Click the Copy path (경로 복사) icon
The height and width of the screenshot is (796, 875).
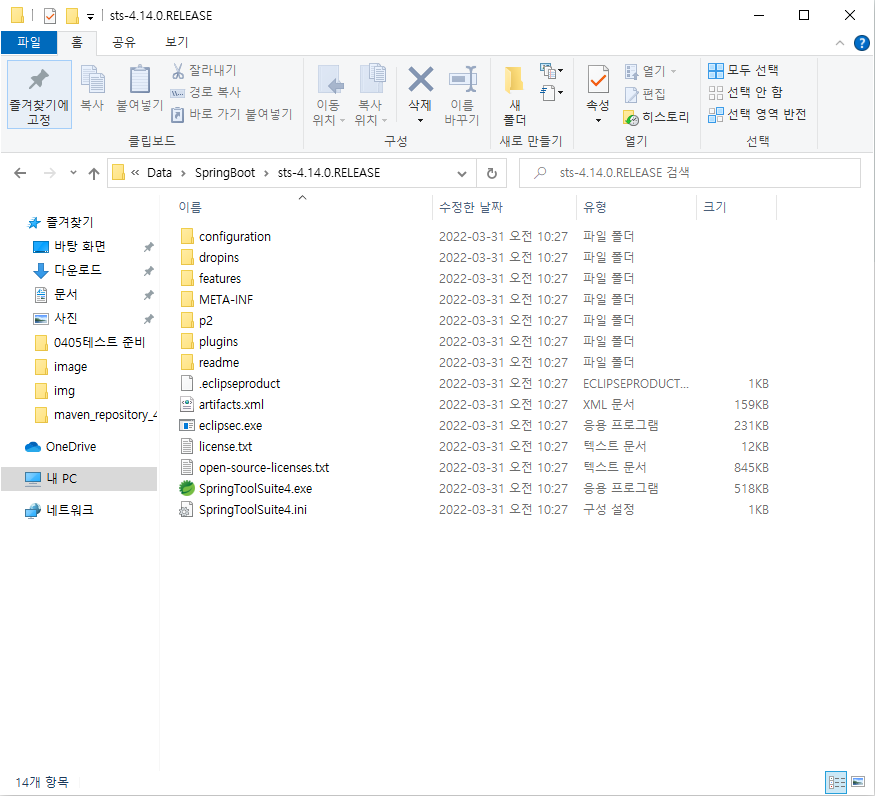point(177,93)
